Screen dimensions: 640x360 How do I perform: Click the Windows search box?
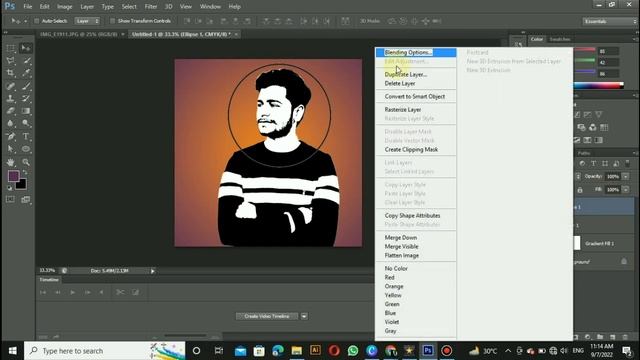click(x=104, y=351)
